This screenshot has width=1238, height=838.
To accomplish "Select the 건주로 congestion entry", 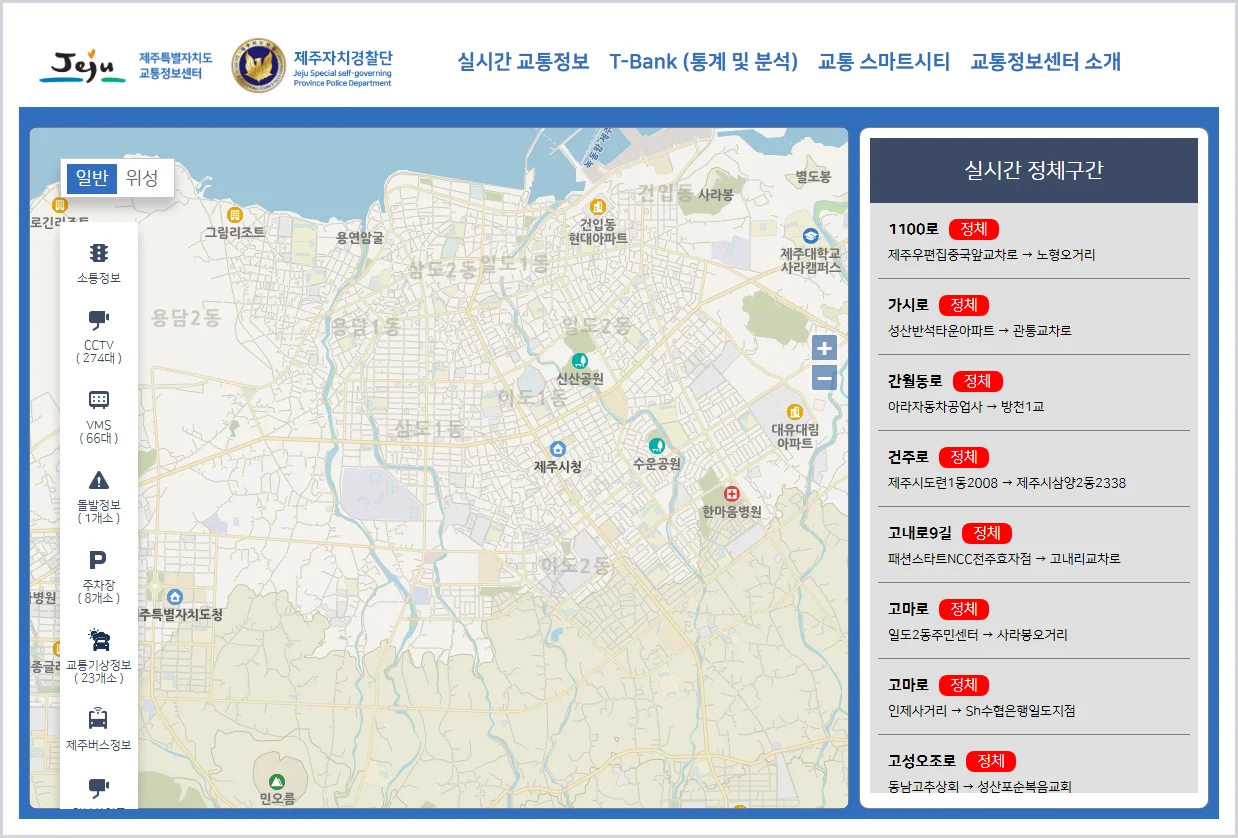I will click(1034, 469).
